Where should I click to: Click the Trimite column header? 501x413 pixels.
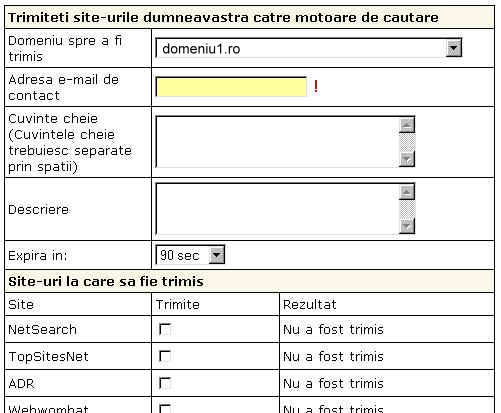pos(178,305)
